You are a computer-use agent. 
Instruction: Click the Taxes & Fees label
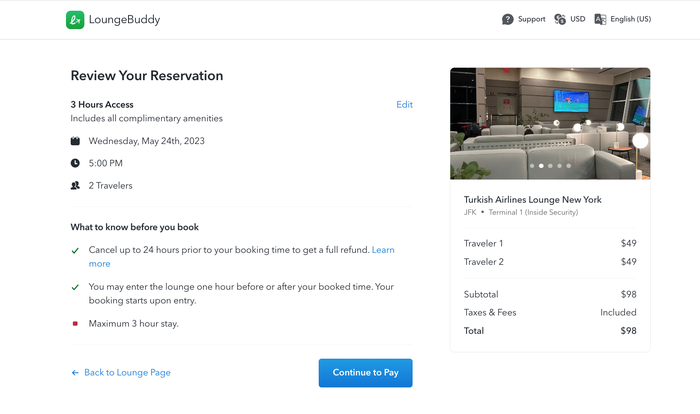click(x=490, y=313)
